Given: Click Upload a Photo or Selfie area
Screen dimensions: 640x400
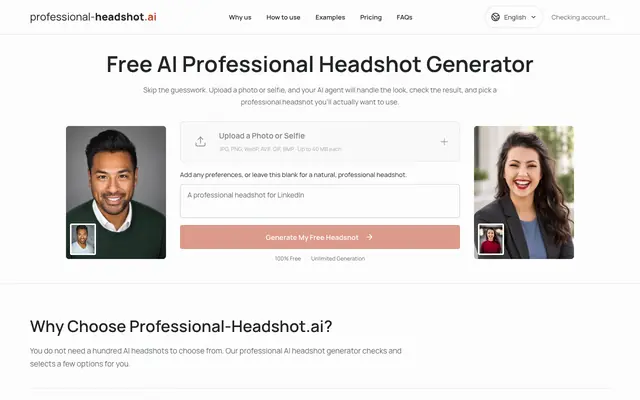Looking at the screenshot, I should click(320, 142).
